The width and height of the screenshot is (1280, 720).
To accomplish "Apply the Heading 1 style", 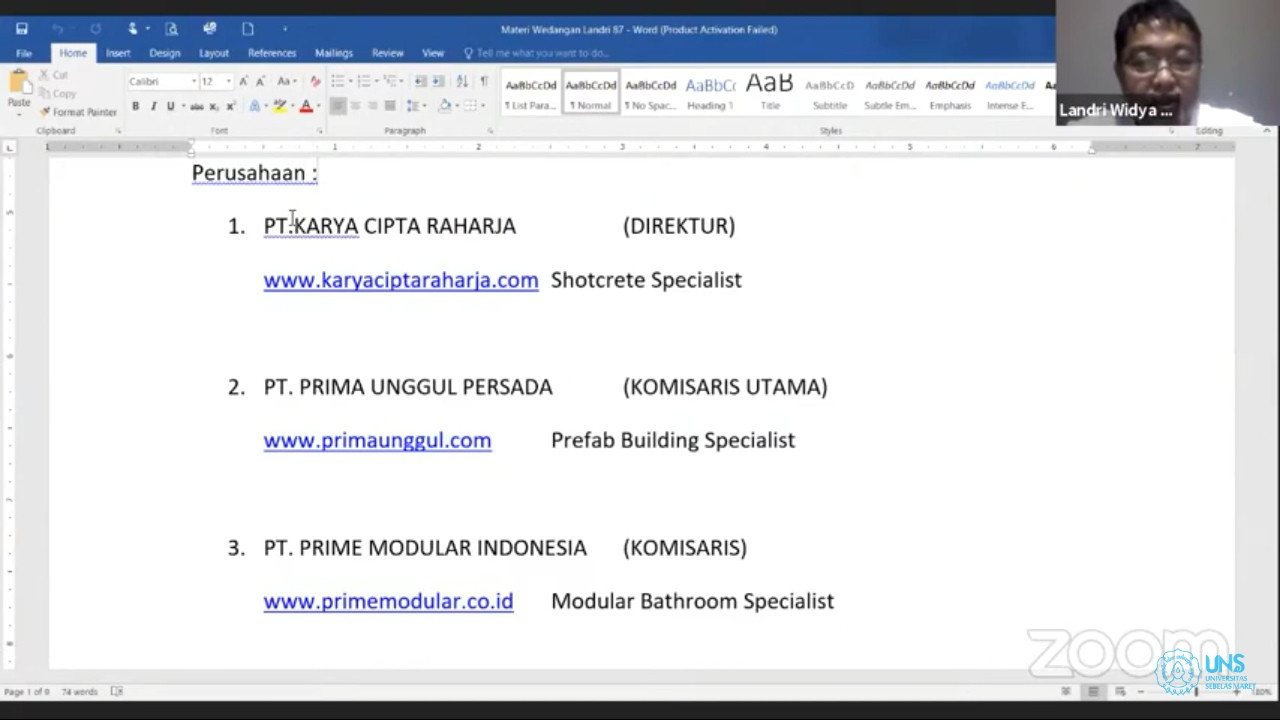I will coord(710,91).
